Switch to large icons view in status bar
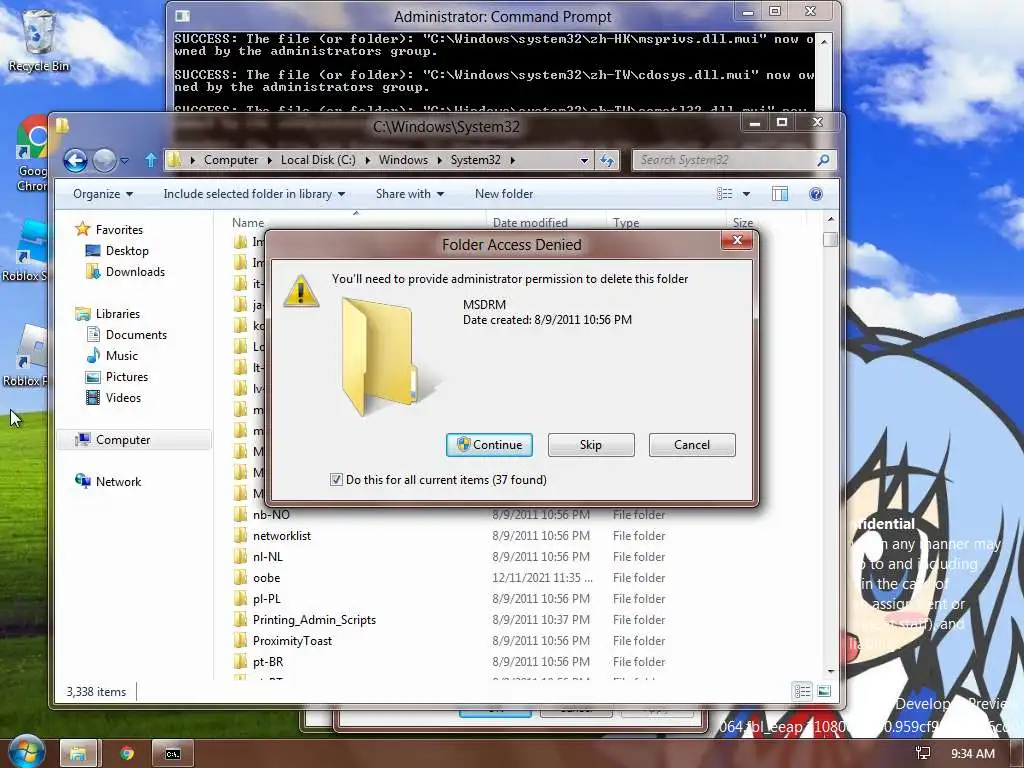Image resolution: width=1024 pixels, height=768 pixels. [824, 691]
